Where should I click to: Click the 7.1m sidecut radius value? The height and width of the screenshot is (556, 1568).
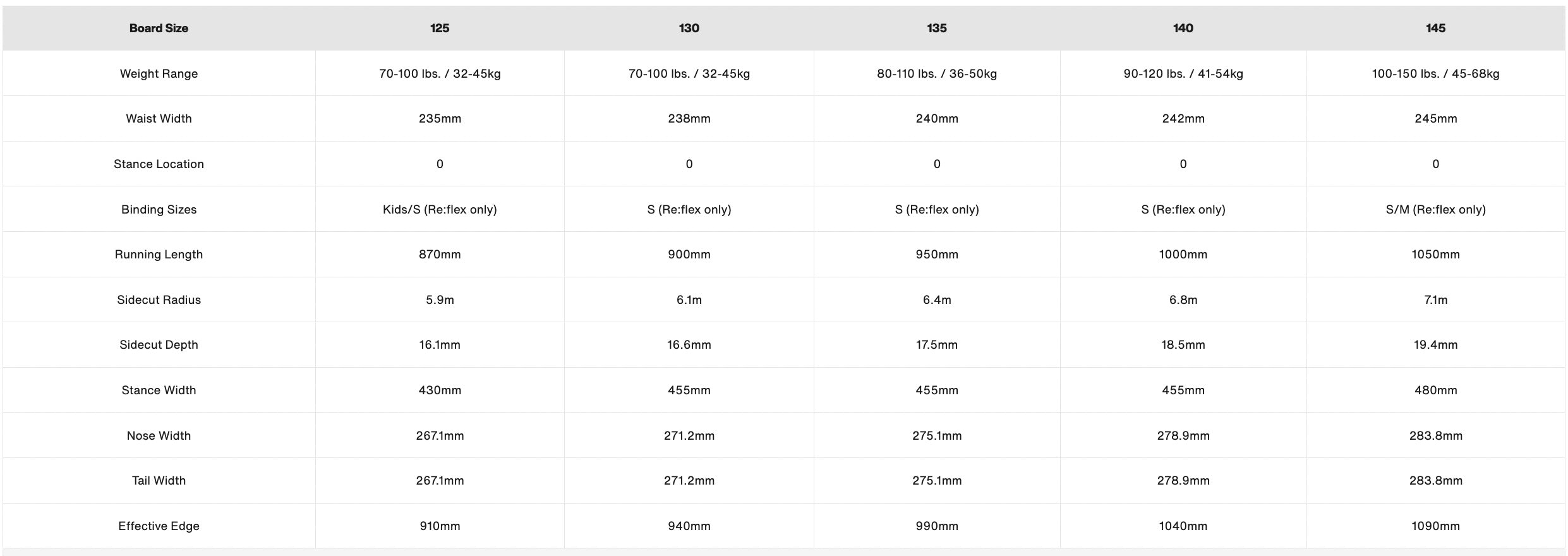1435,299
